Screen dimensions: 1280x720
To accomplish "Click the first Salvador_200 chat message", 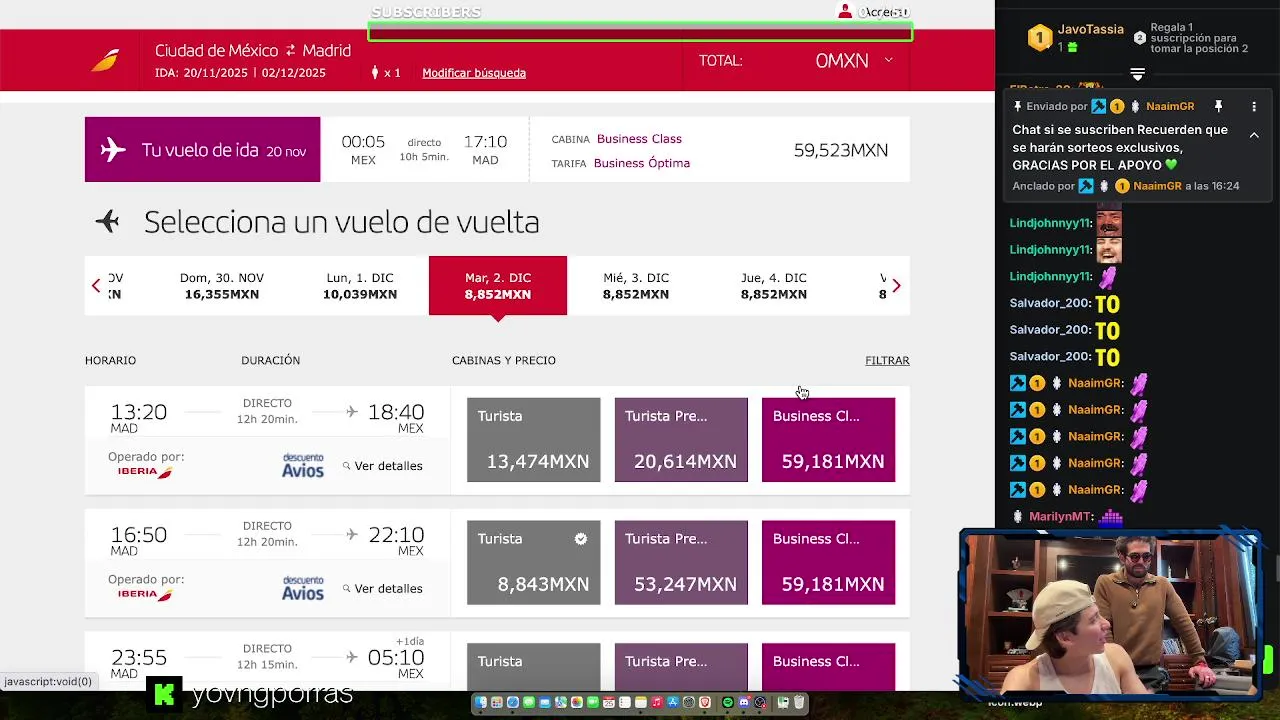I will click(1065, 303).
